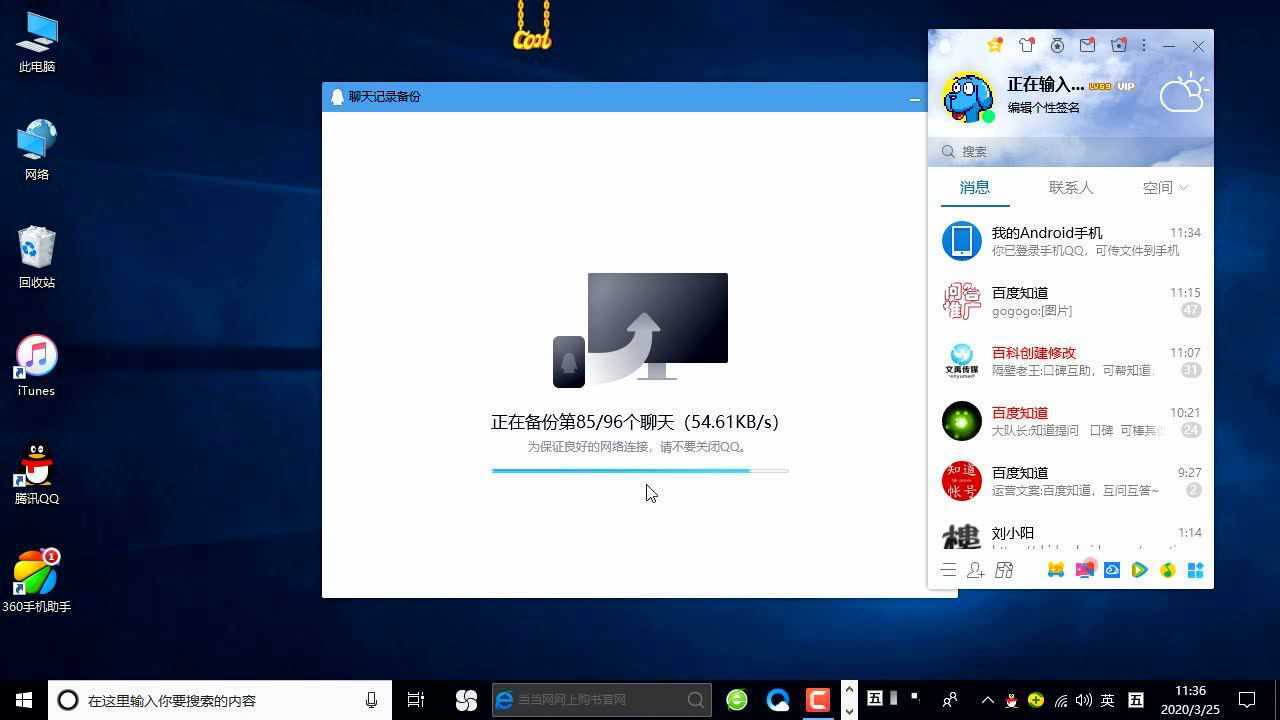Focus the QQ search field
This screenshot has height=720, width=1280.
[x=1071, y=151]
